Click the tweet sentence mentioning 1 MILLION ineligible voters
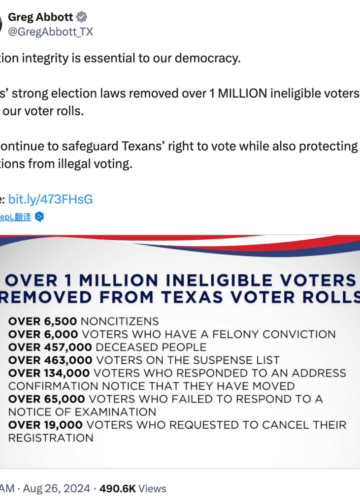Image resolution: width=360 pixels, height=504 pixels. [180, 102]
